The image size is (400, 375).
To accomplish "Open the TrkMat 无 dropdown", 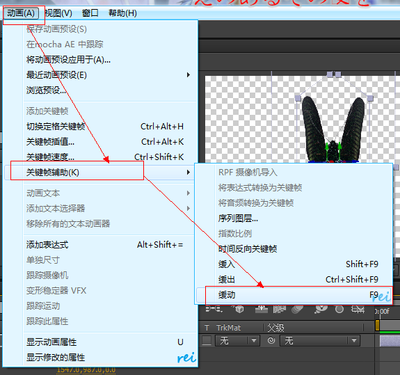I will 237,341.
